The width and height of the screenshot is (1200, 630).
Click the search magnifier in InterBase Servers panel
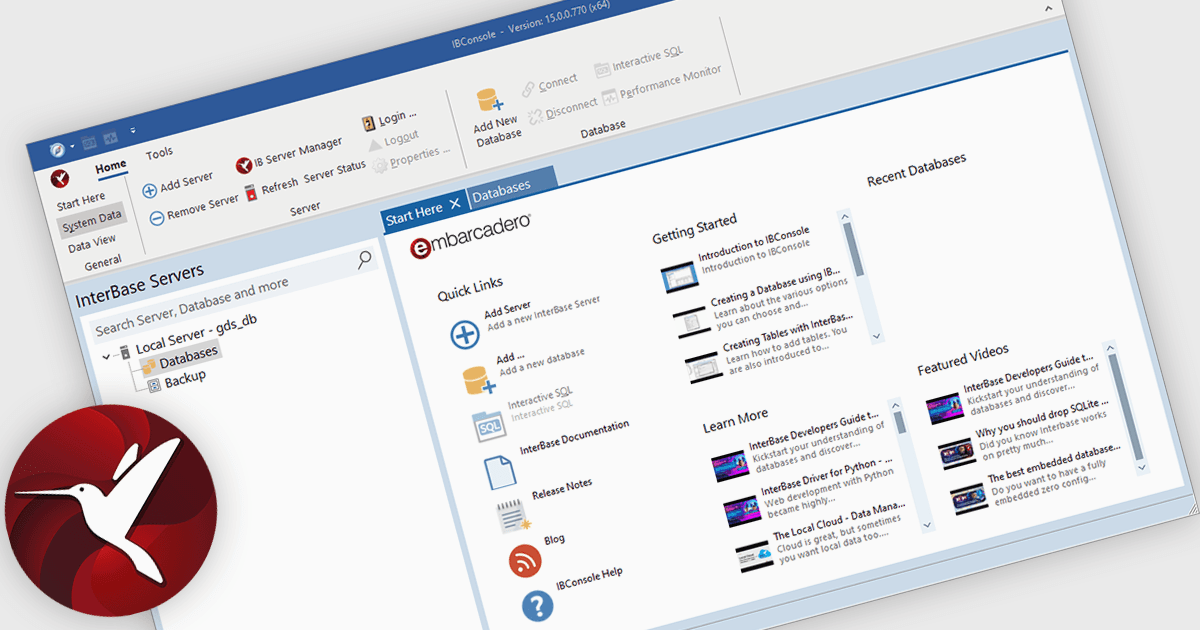click(x=364, y=260)
